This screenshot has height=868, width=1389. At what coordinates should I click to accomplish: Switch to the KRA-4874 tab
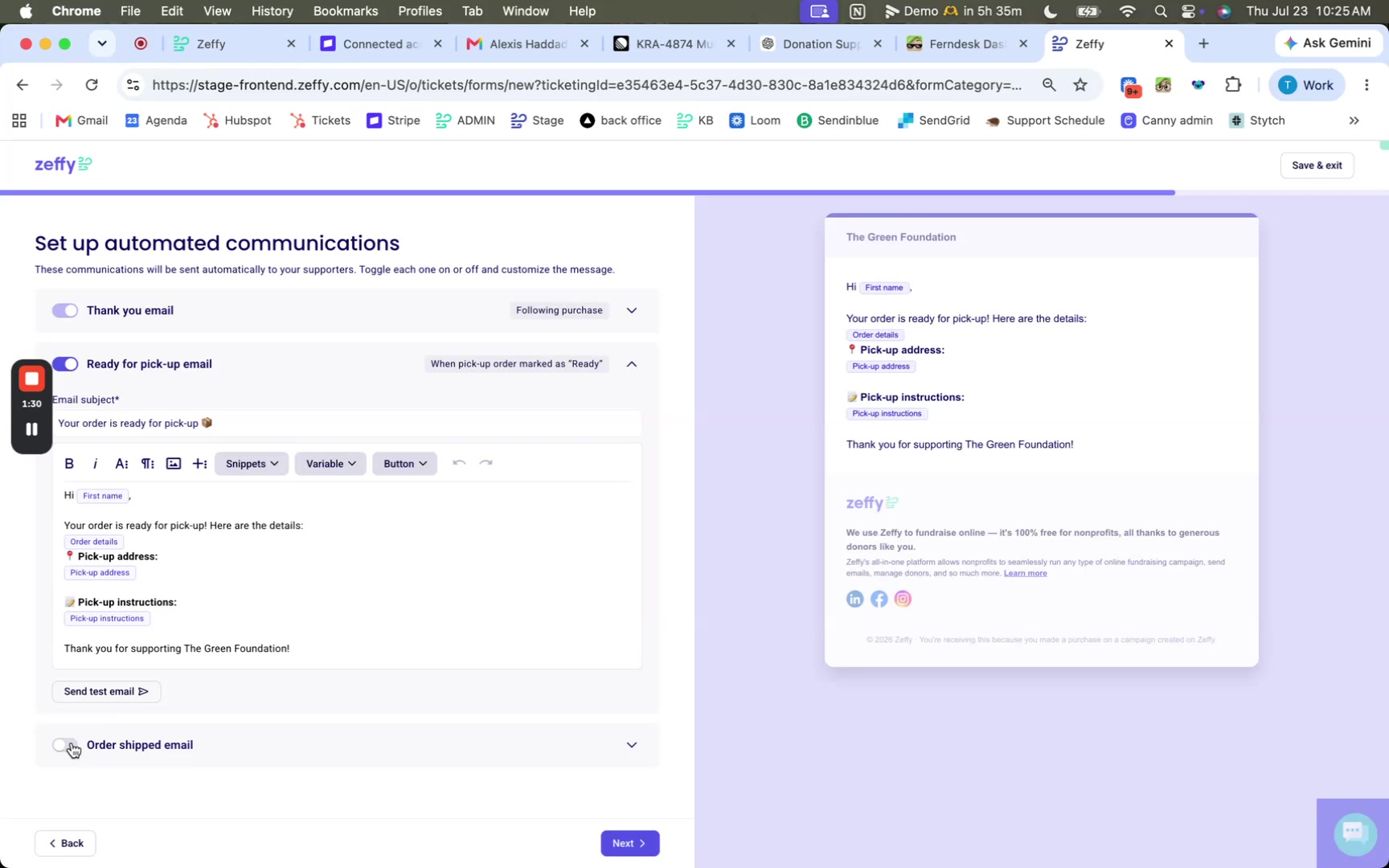pos(674,44)
